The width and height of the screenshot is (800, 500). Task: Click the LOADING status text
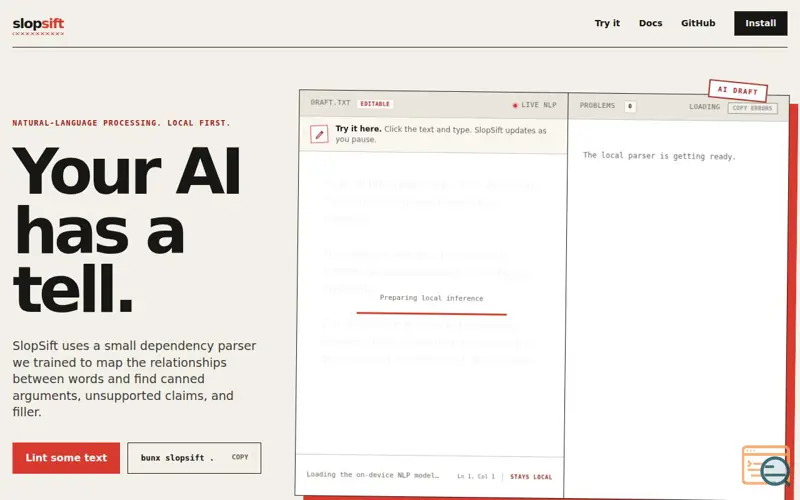[704, 107]
